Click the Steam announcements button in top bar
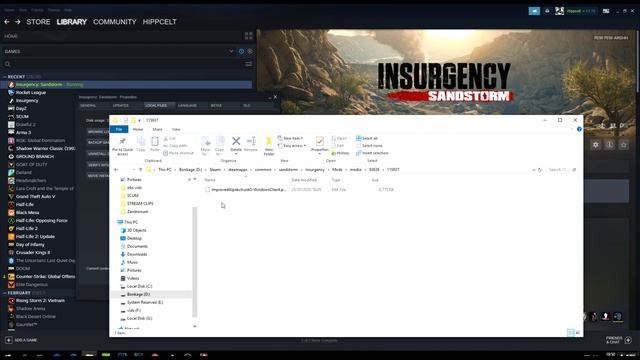 tap(534, 11)
